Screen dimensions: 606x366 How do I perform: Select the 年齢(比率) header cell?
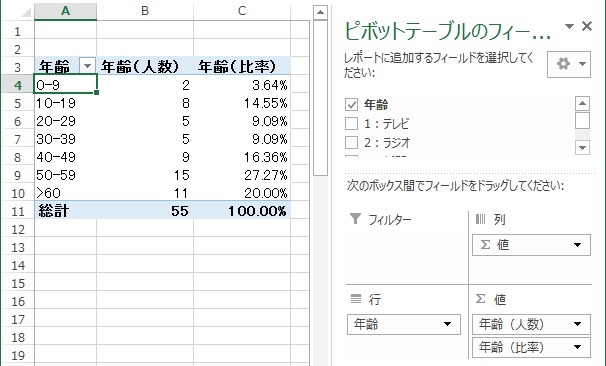[x=242, y=66]
